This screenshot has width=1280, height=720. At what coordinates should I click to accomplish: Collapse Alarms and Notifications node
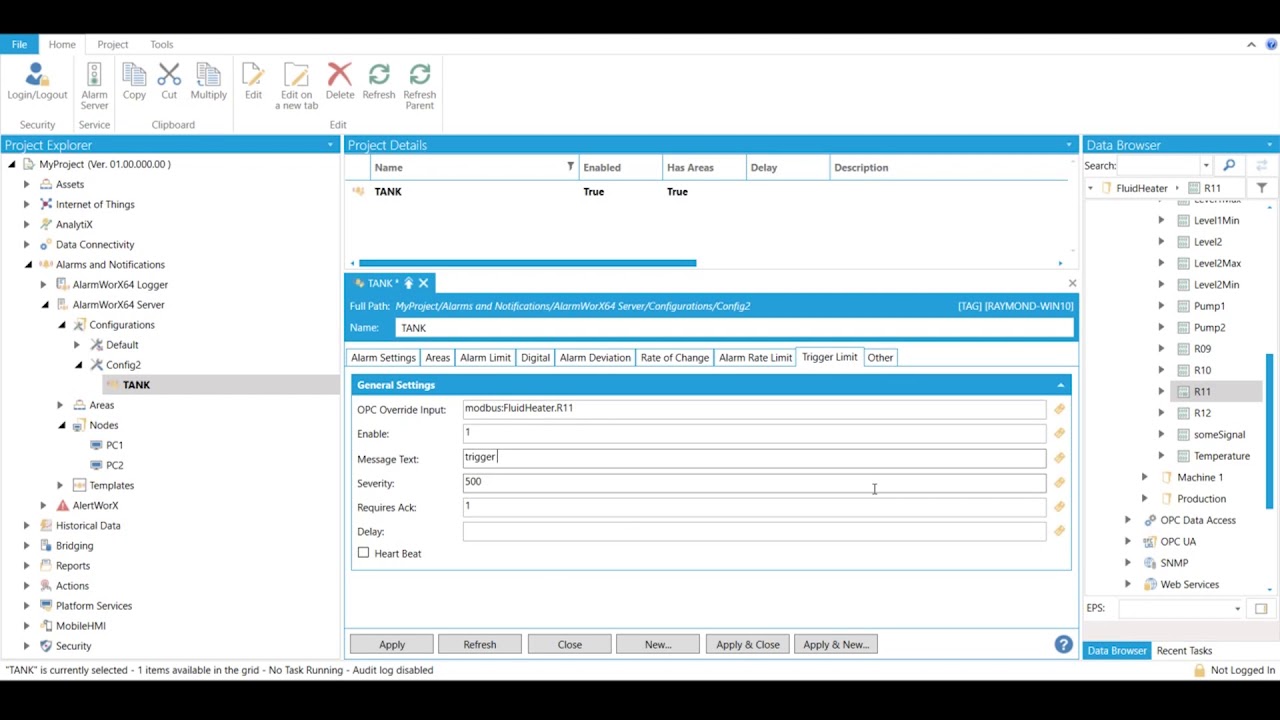pos(28,265)
